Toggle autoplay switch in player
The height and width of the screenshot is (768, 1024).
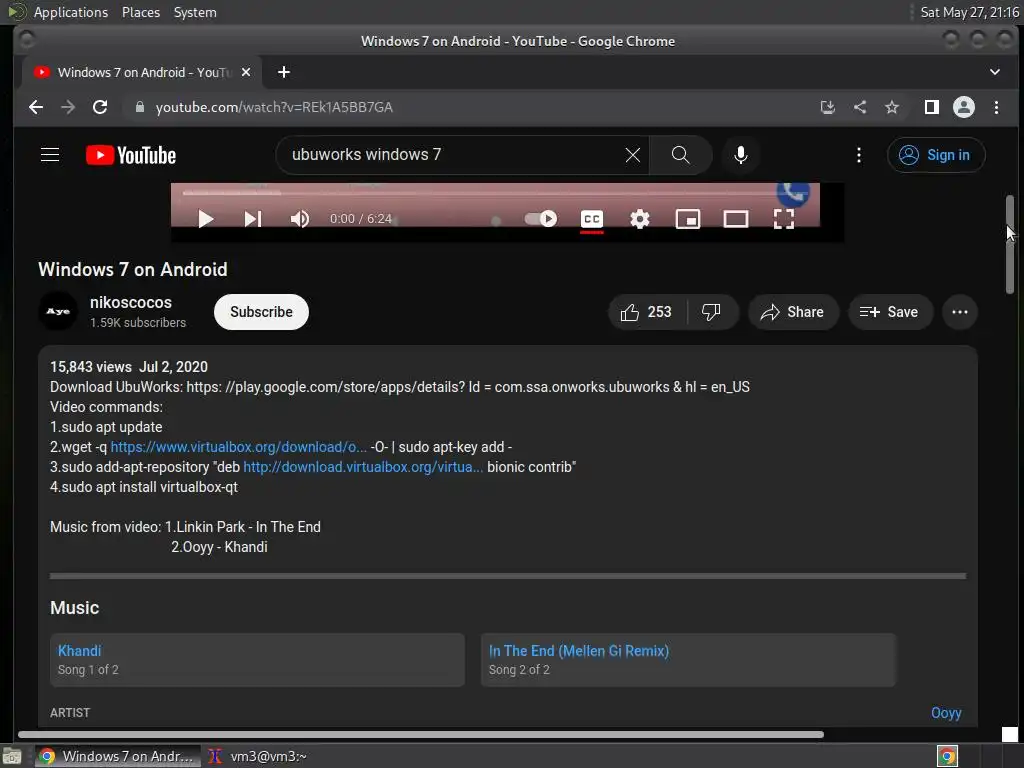[x=541, y=219]
